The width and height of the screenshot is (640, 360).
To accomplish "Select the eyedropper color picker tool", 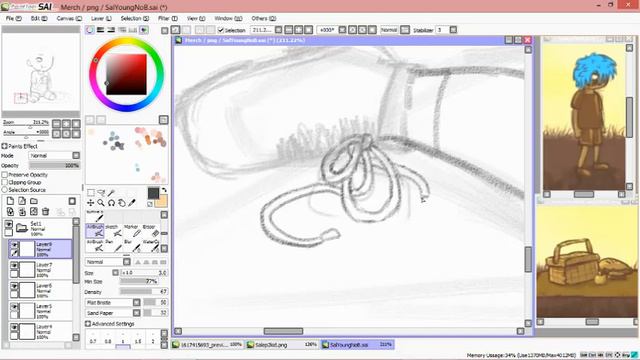I will 132,203.
